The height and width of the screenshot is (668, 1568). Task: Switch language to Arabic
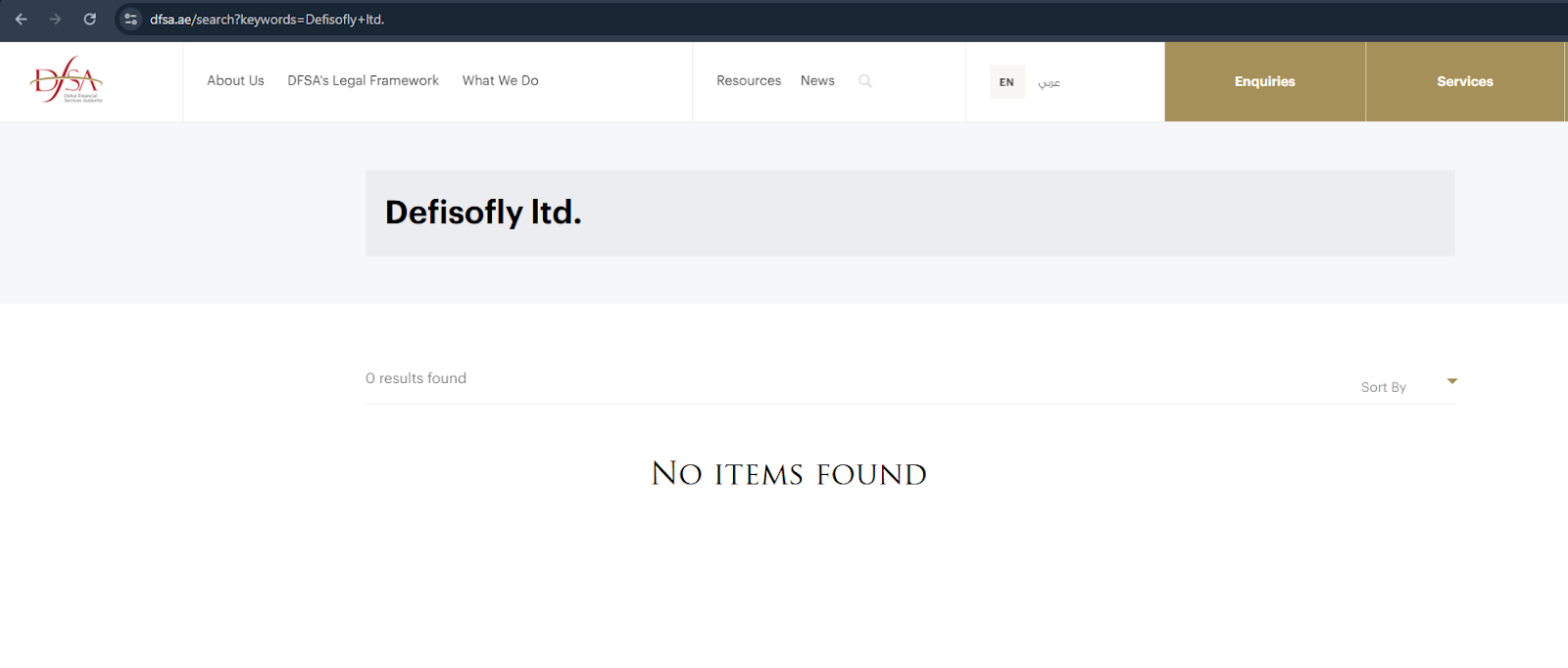tap(1050, 82)
